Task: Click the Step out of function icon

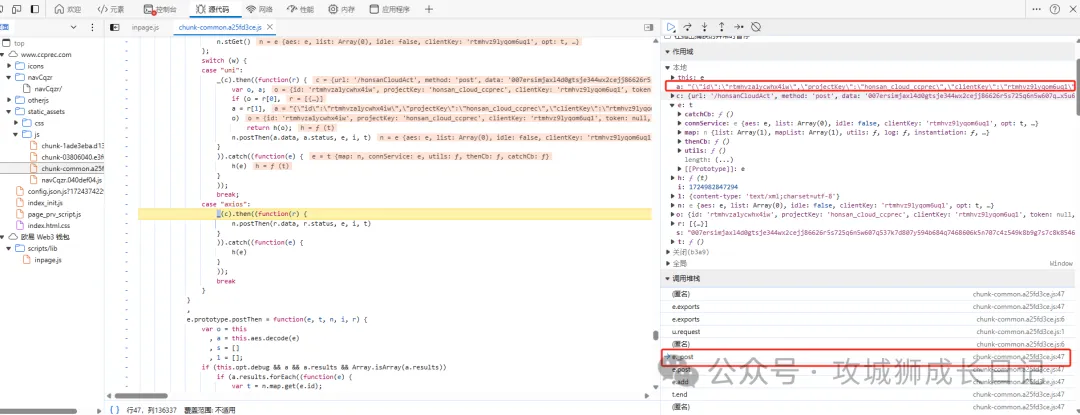Action: click(x=723, y=26)
